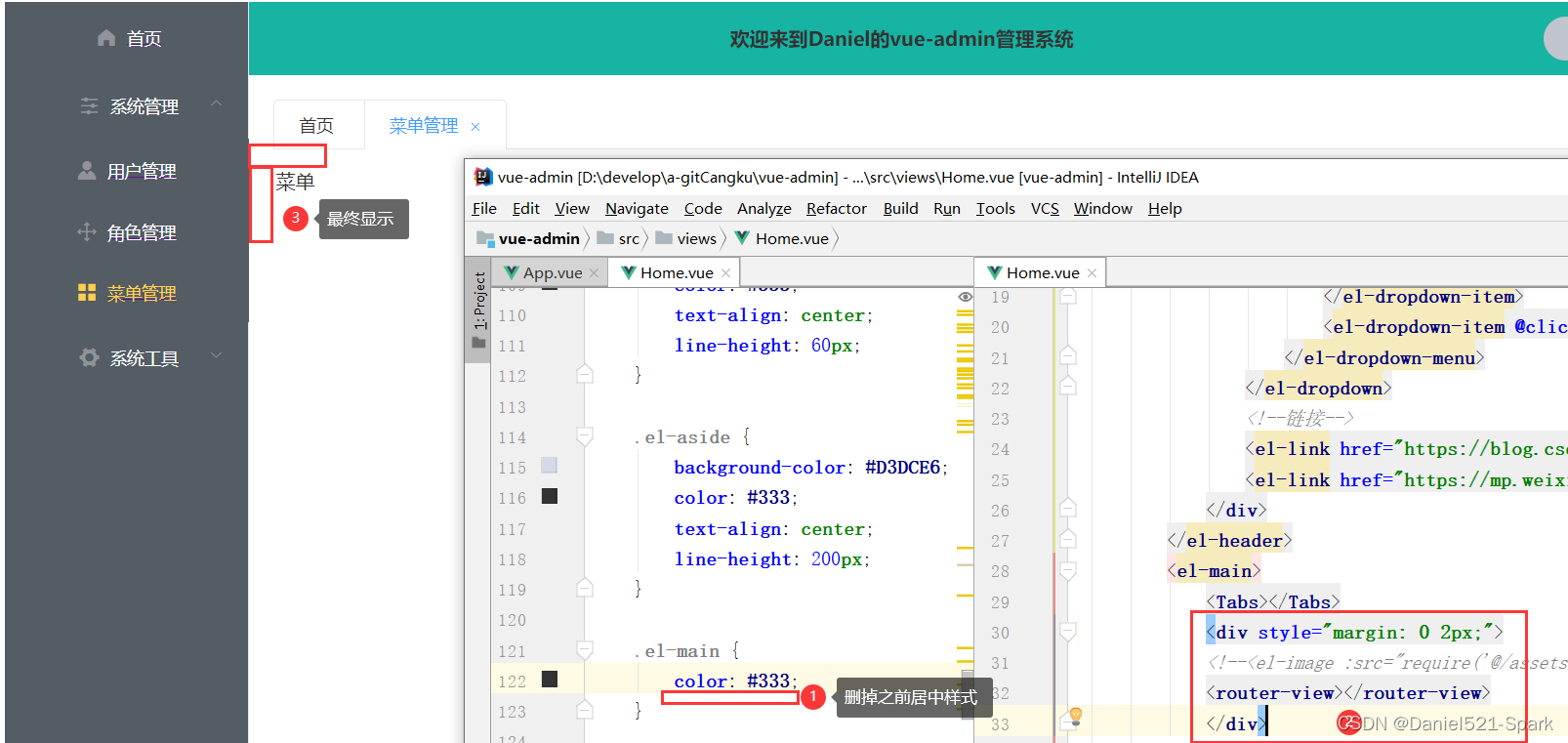
Task: Click line number 117 in gutter
Action: [512, 529]
